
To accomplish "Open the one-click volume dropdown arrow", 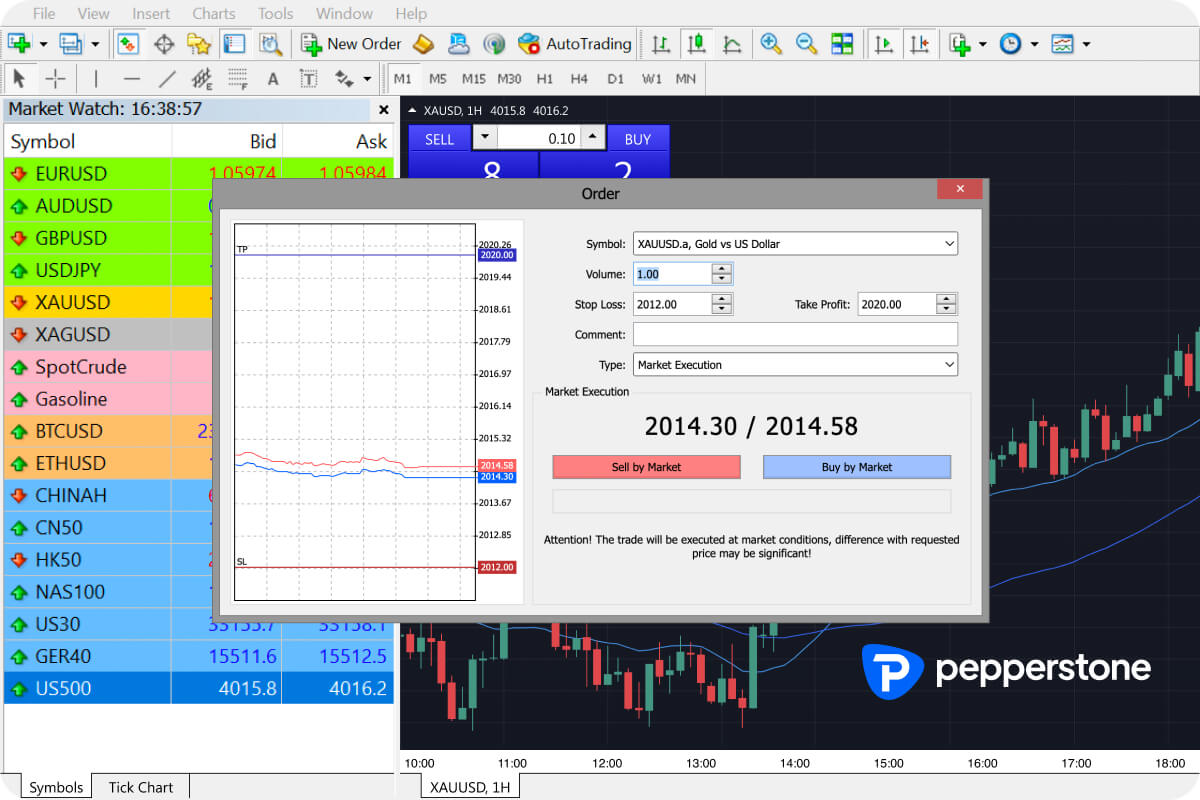I will click(484, 138).
